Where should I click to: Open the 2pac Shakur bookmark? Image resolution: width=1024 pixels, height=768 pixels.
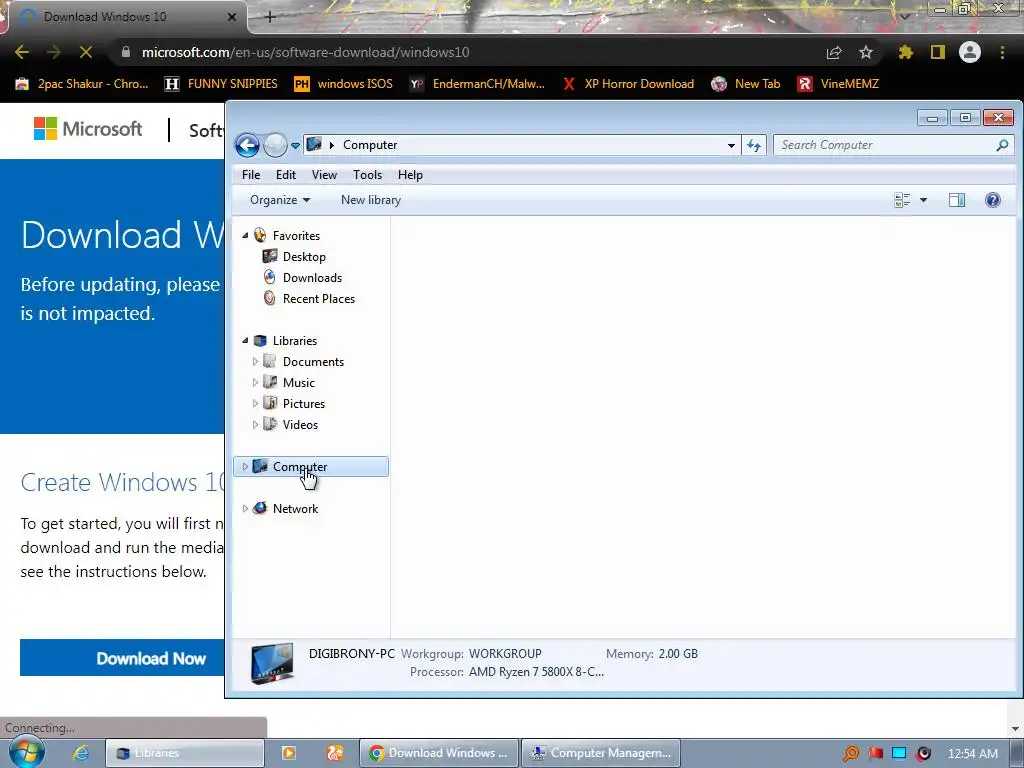82,84
